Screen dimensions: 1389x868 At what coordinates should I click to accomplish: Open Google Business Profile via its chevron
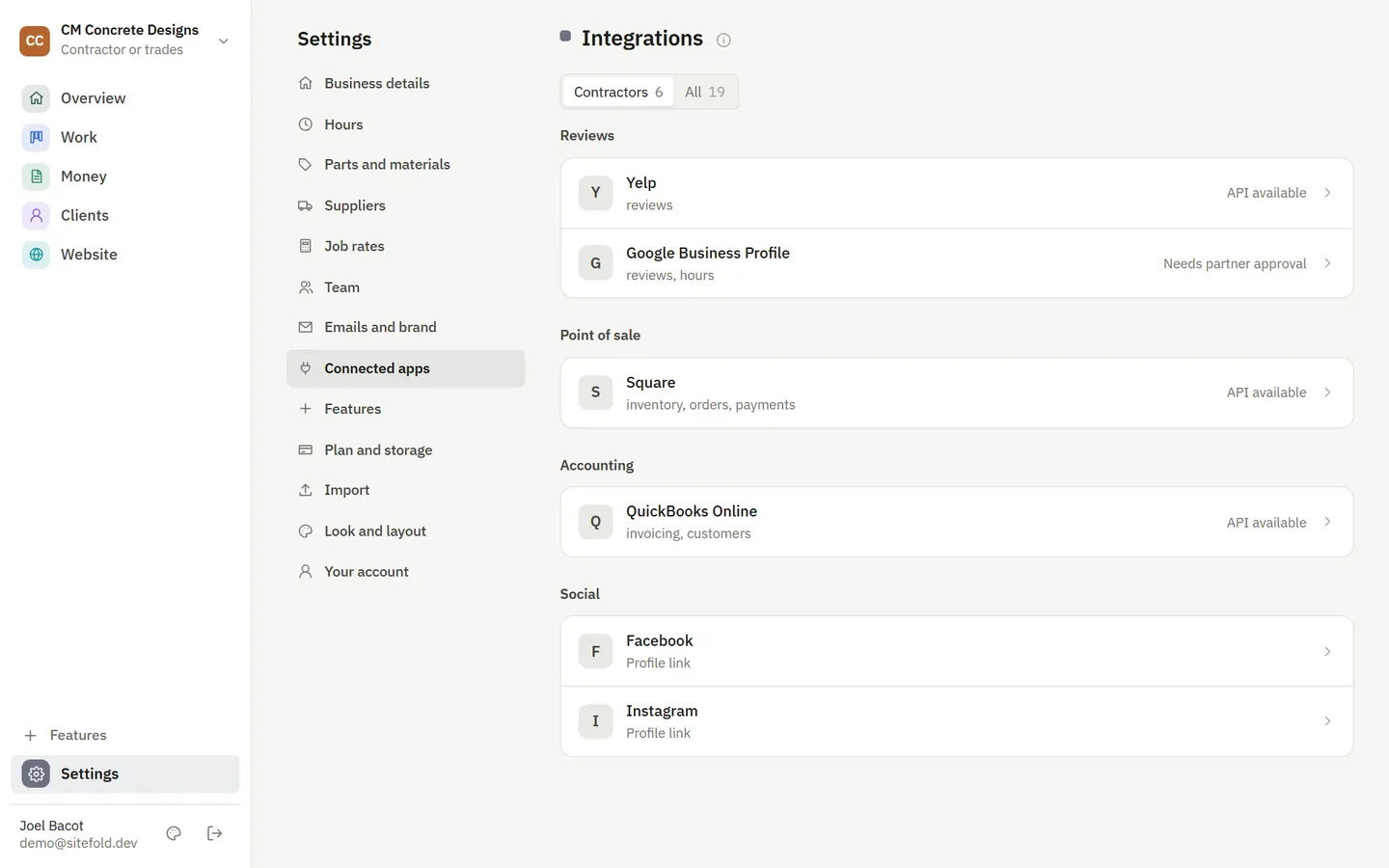click(x=1327, y=263)
